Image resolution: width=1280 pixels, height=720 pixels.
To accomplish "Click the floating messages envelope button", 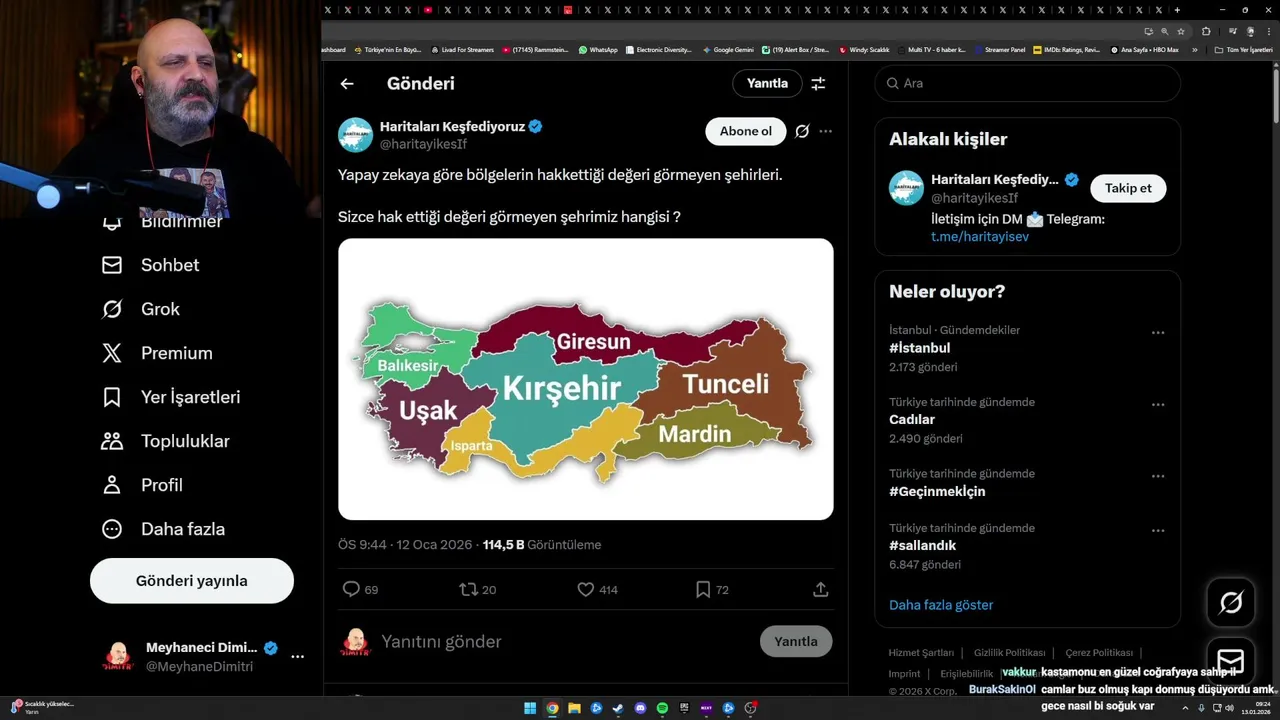I will 1231,661.
